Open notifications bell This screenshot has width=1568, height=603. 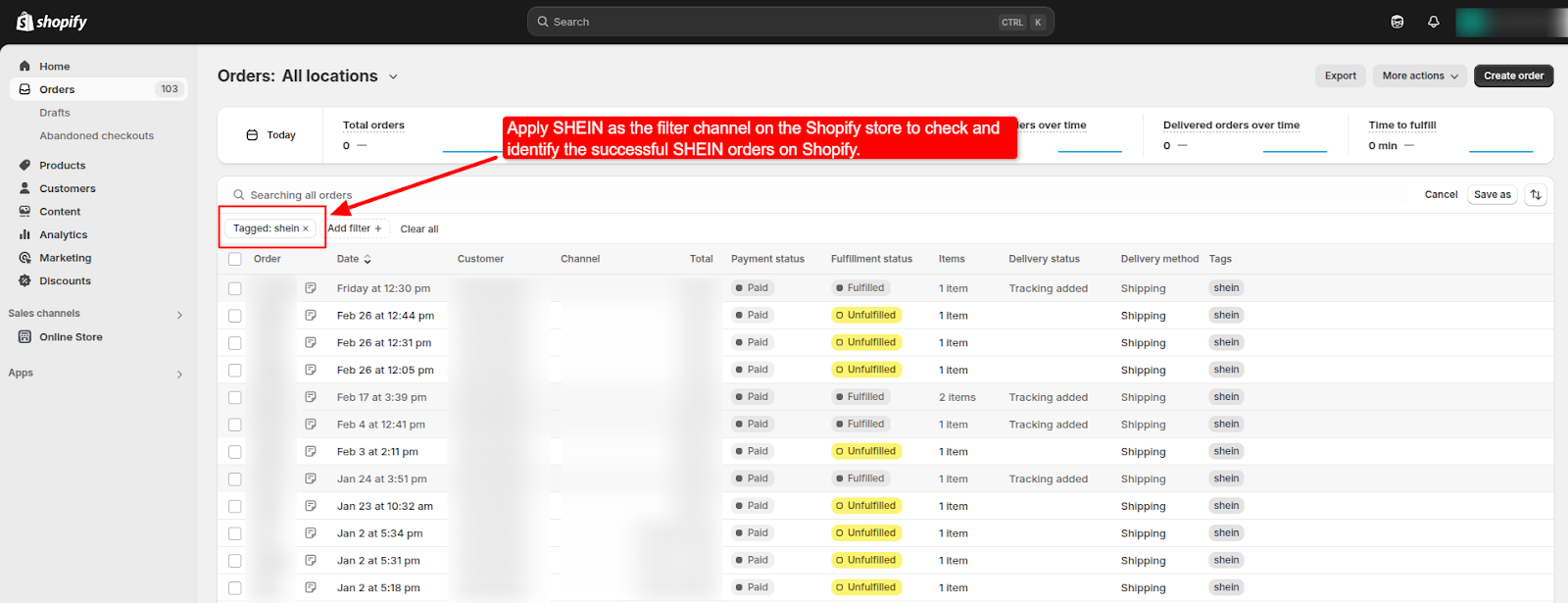coord(1434,22)
